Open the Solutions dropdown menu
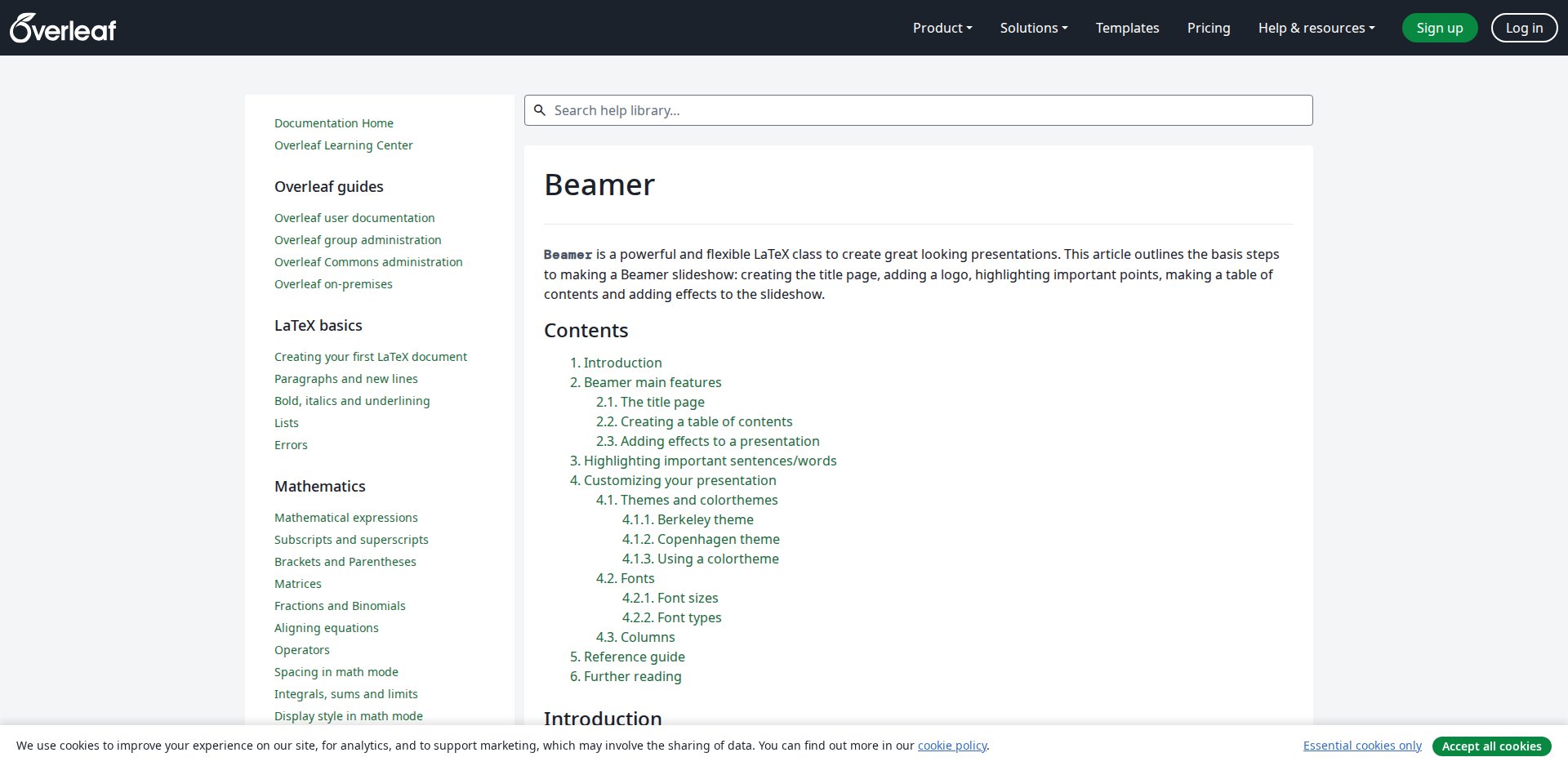Viewport: 1568px width, 766px height. tap(1034, 28)
